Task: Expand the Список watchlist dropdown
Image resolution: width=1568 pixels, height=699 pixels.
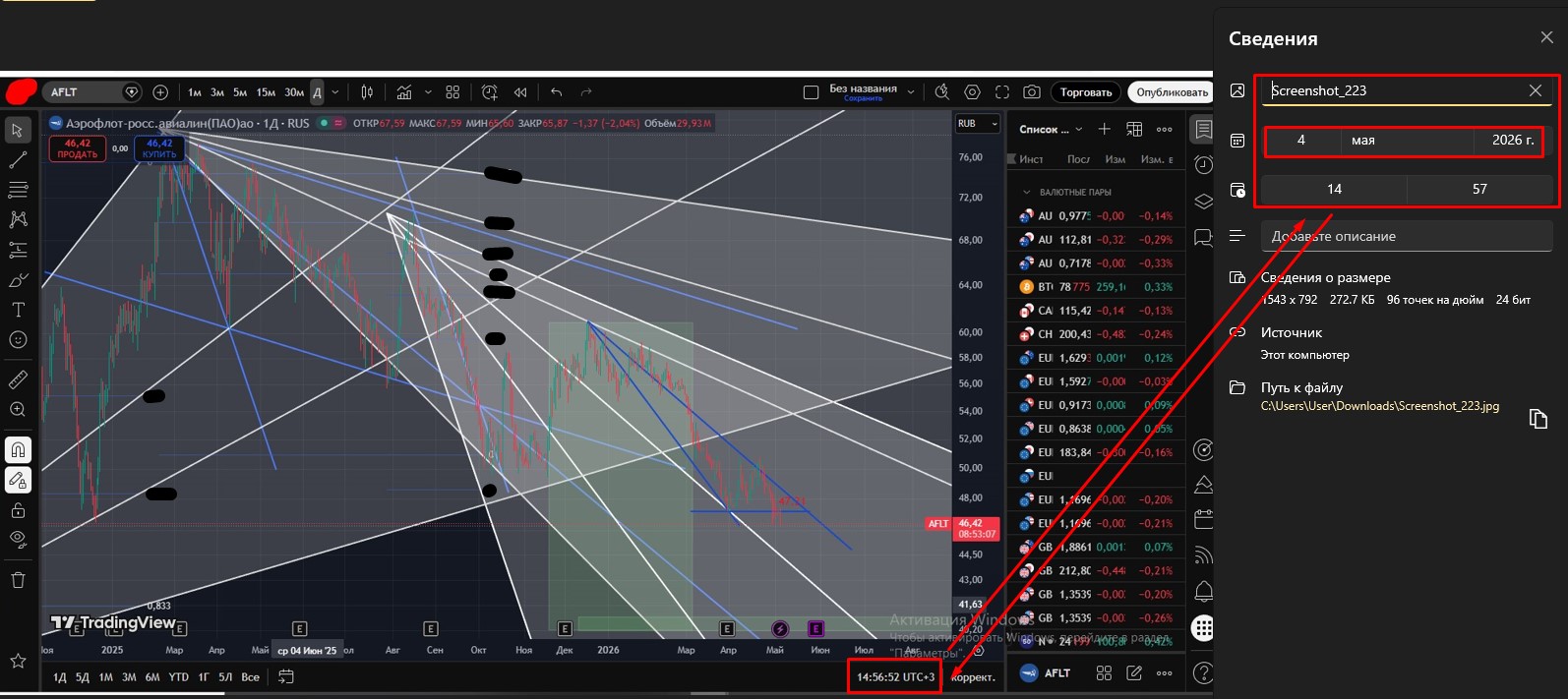Action: (1051, 129)
